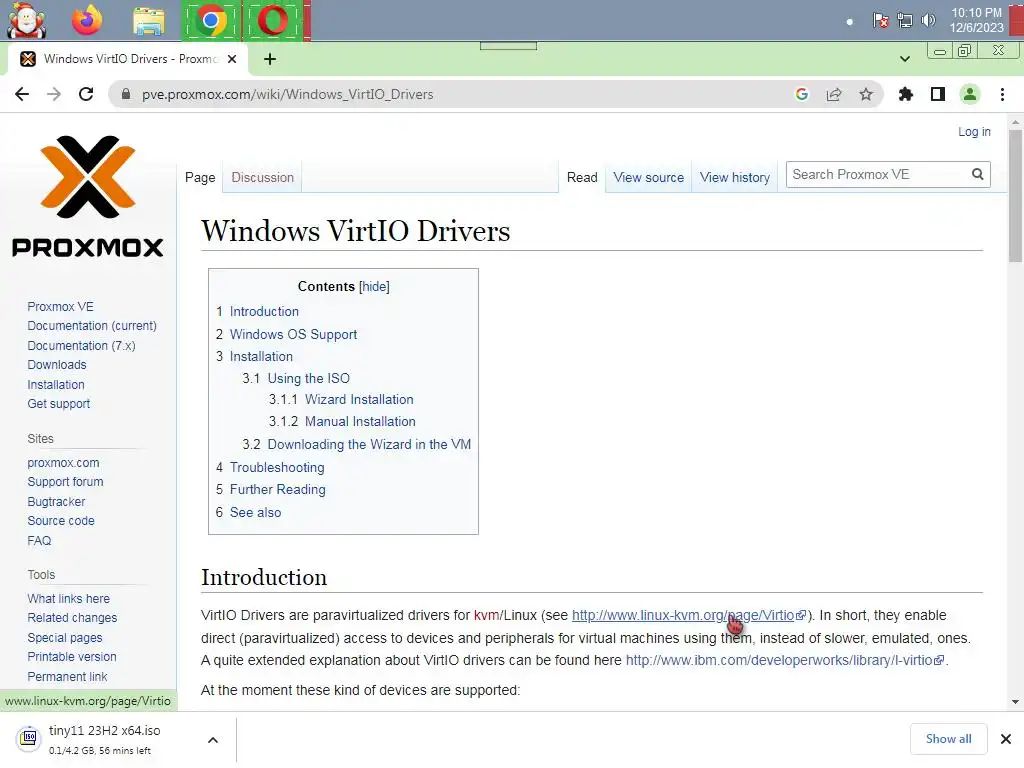
Task: Toggle the Chrome side panel
Action: 938,94
